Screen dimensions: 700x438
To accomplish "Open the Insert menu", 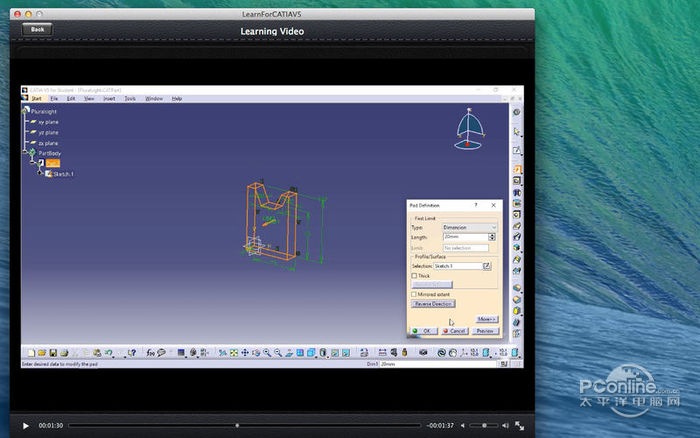I will point(109,98).
